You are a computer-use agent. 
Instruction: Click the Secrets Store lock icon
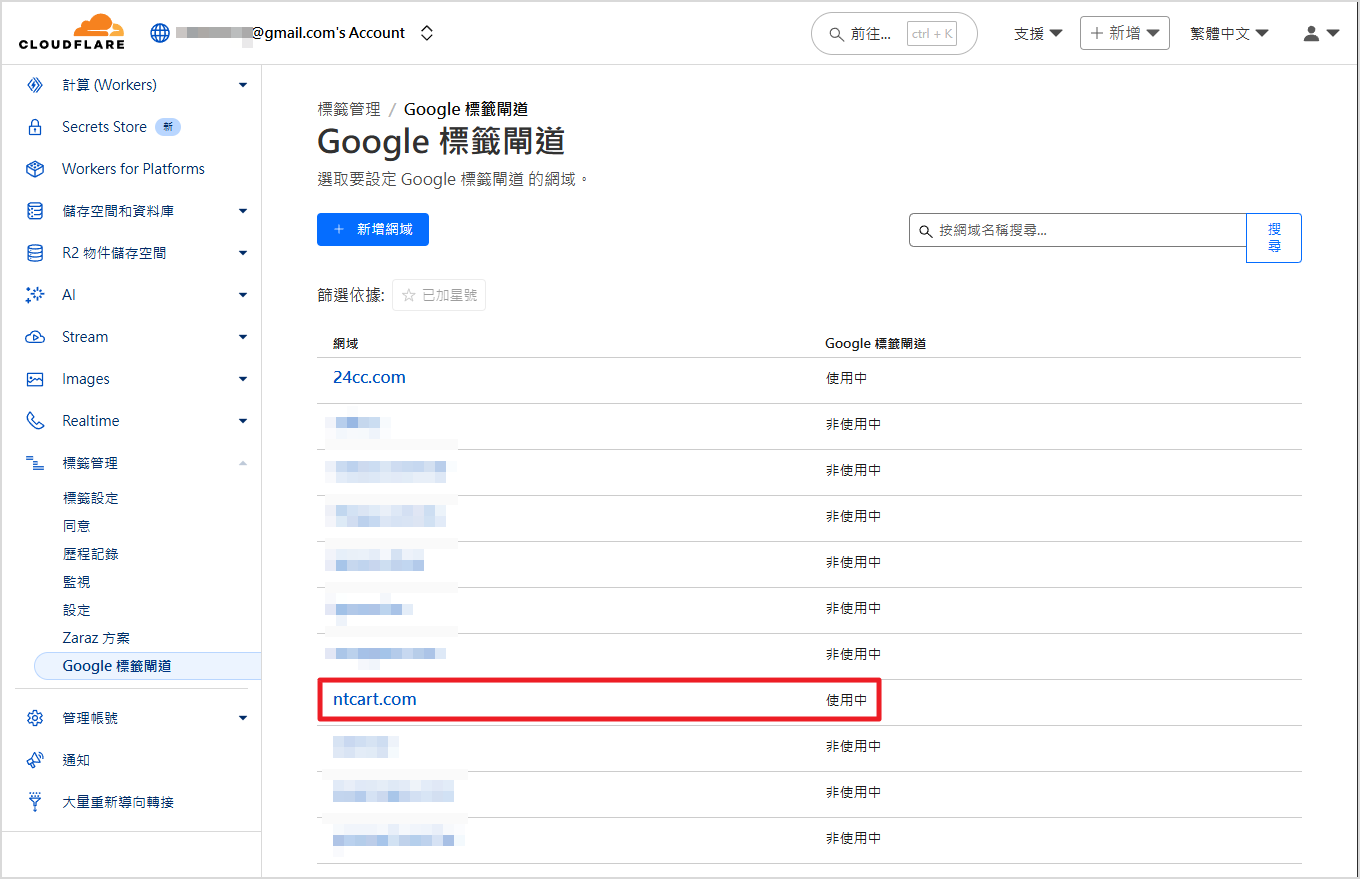tap(35, 127)
